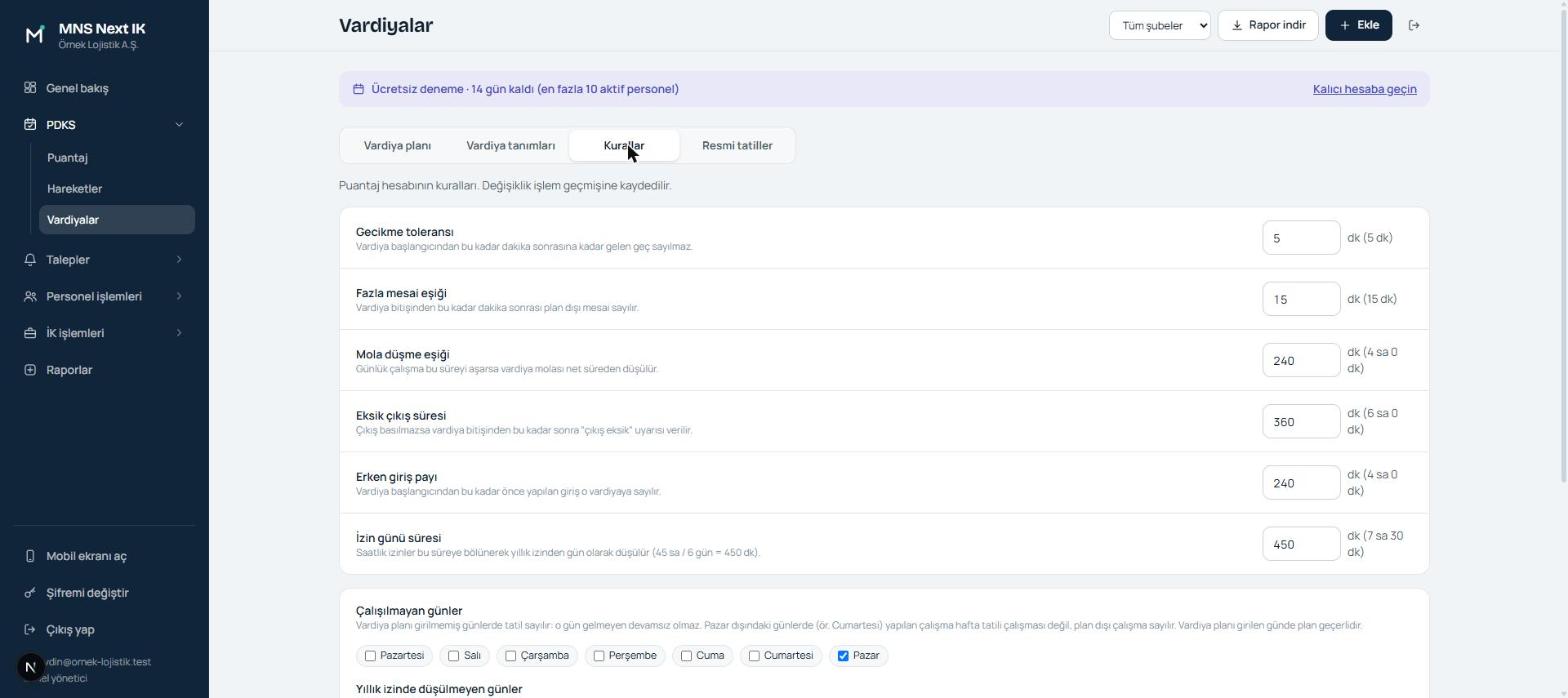The image size is (1568, 698).
Task: Open the Resmi tatiller tab
Action: point(737,145)
